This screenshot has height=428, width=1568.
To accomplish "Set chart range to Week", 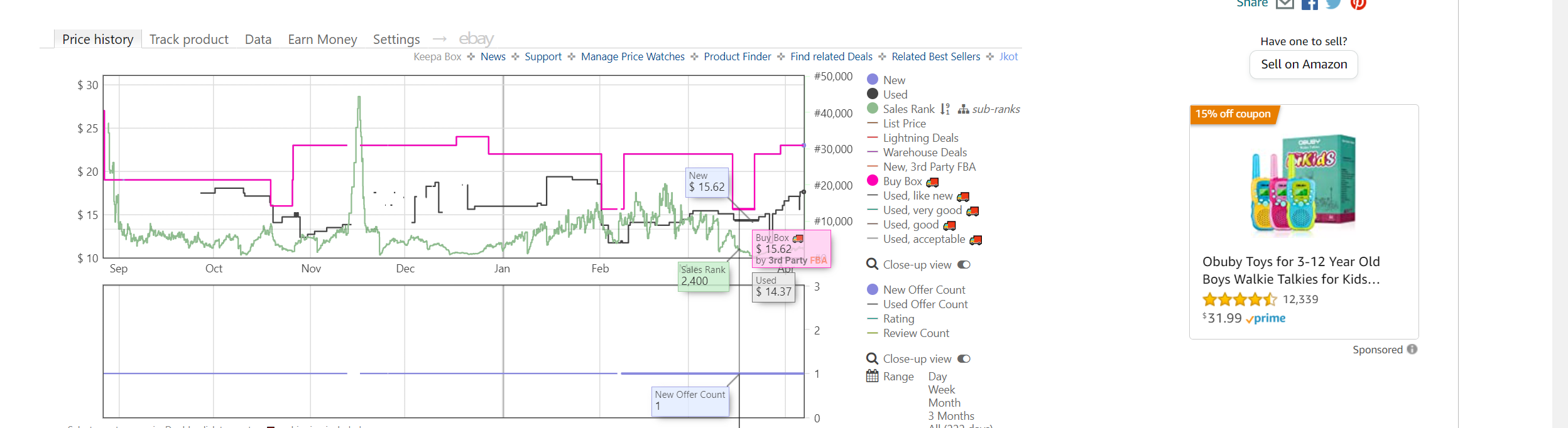I will pos(942,390).
